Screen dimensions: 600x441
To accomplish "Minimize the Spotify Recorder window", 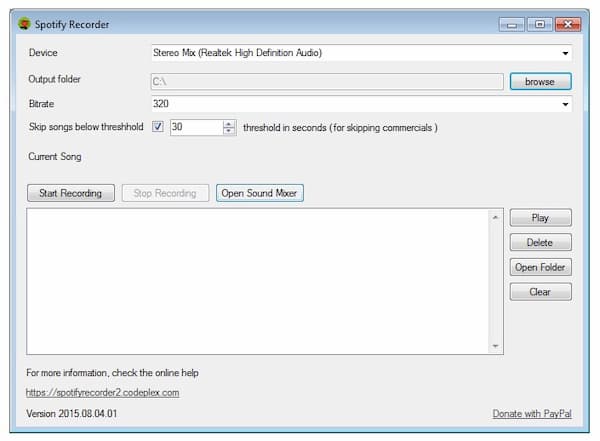I will (512, 25).
